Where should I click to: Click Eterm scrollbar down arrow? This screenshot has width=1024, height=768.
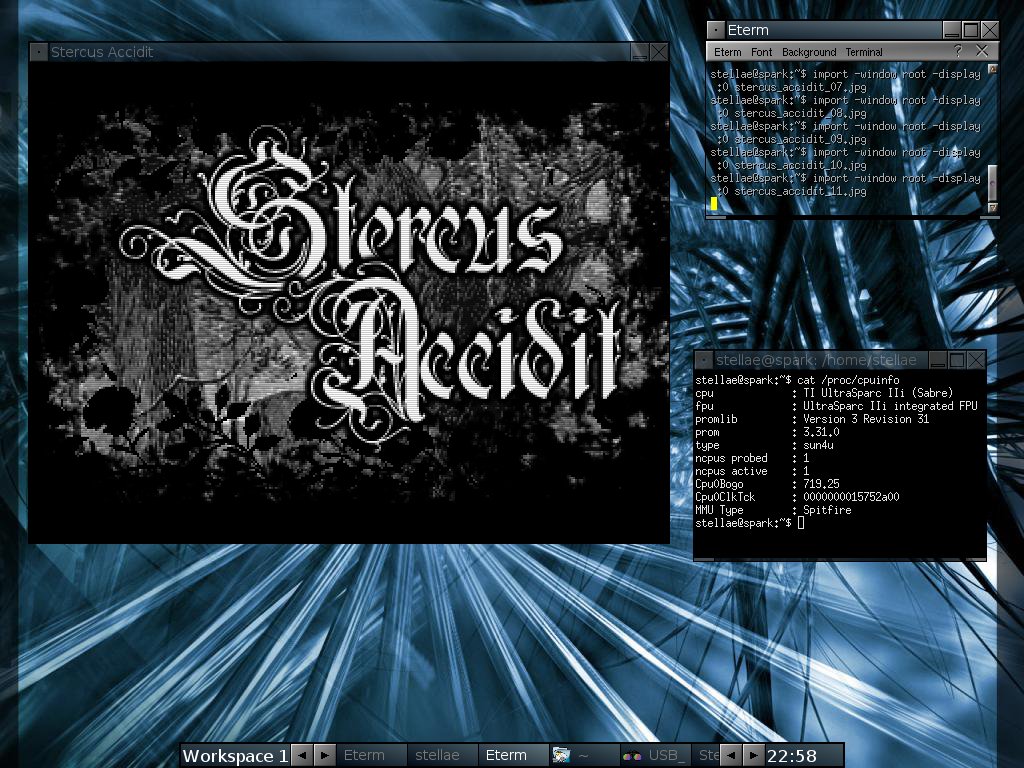coord(993,208)
